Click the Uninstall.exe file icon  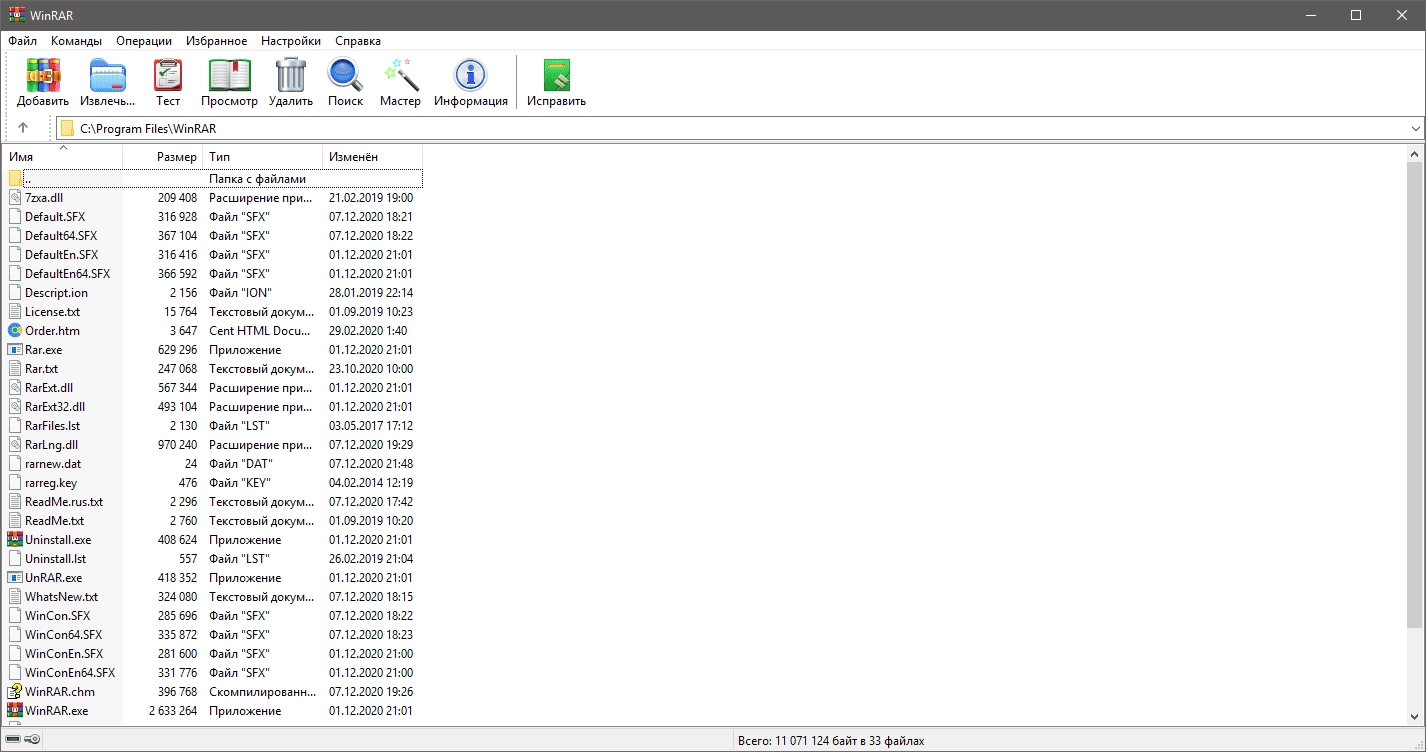click(15, 539)
